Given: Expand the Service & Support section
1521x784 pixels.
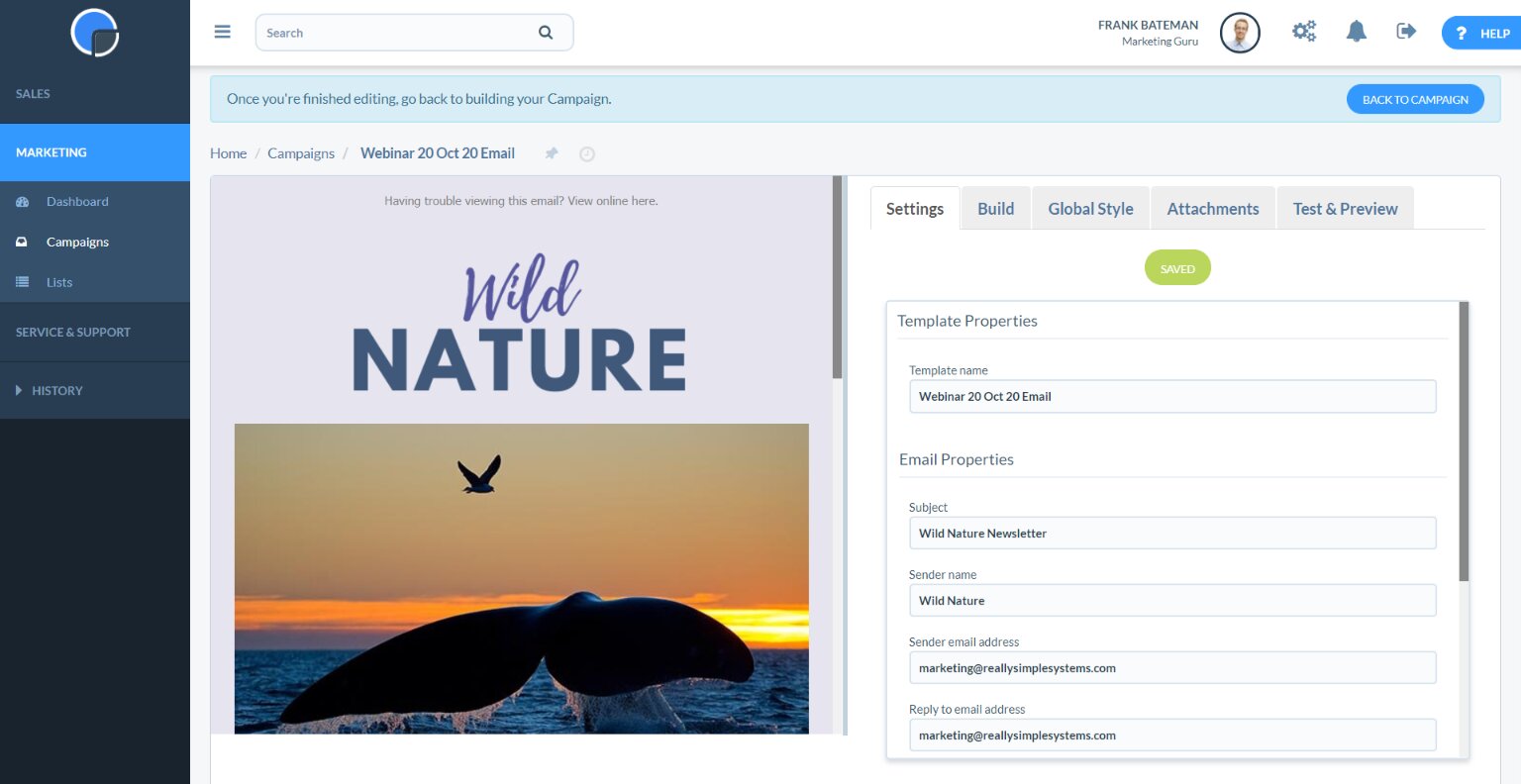Looking at the screenshot, I should 73,333.
